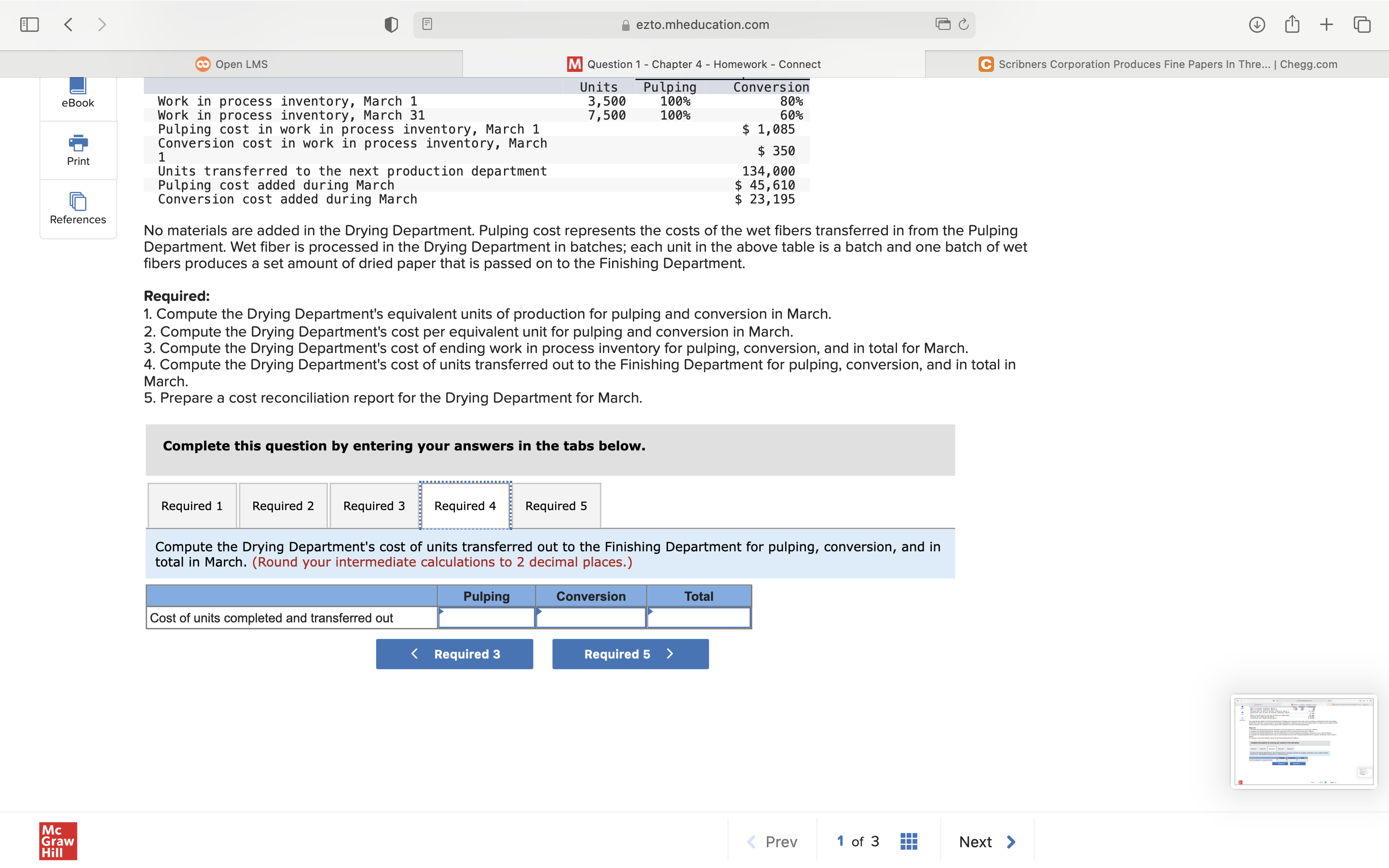Screen dimensions: 1389x868
Task: Toggle the Safari sidebar icon
Action: click(29, 24)
